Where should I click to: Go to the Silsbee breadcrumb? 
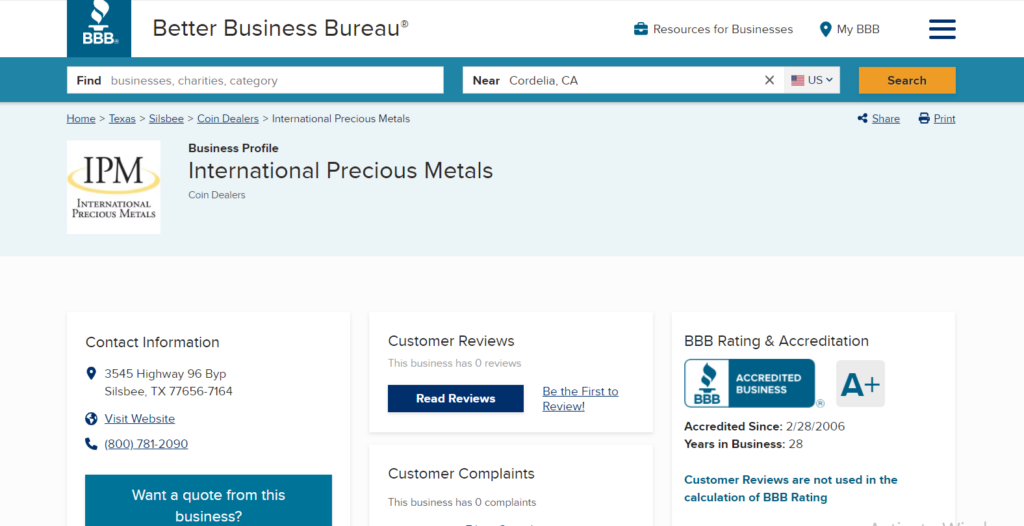coord(166,118)
